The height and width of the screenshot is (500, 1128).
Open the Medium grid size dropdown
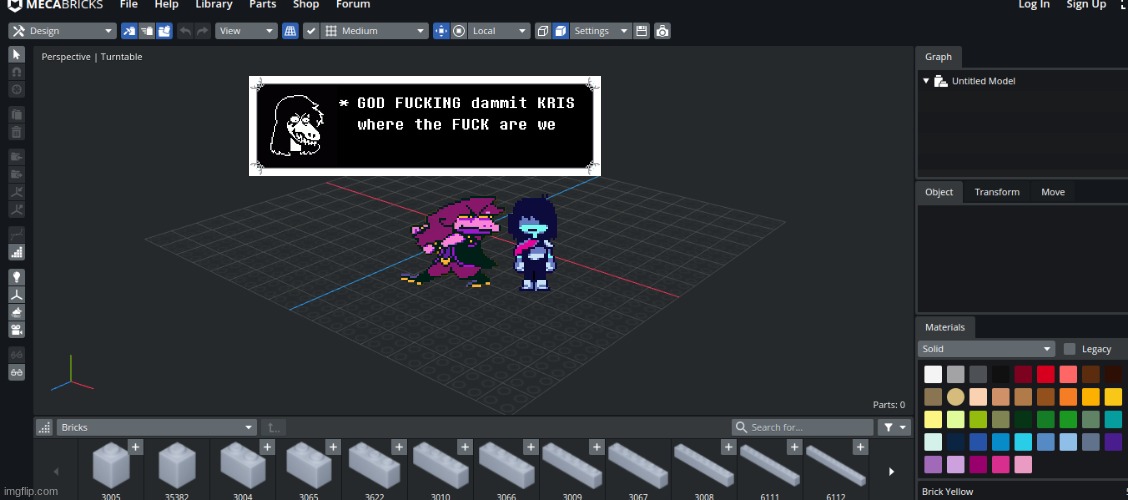pos(375,31)
